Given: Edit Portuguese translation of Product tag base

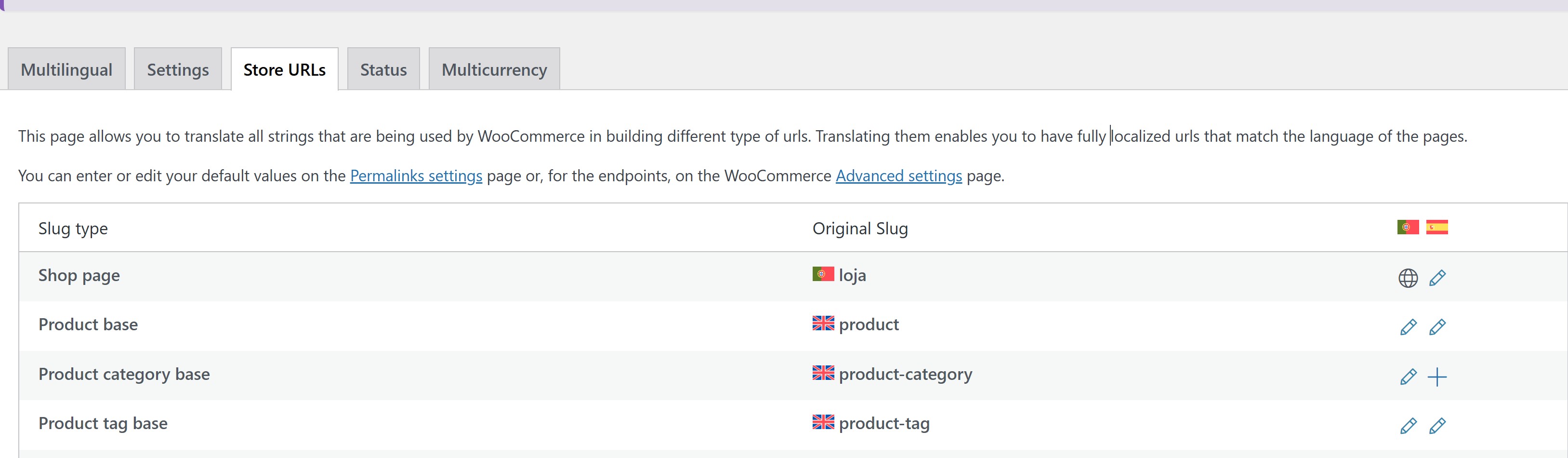Looking at the screenshot, I should [1408, 426].
